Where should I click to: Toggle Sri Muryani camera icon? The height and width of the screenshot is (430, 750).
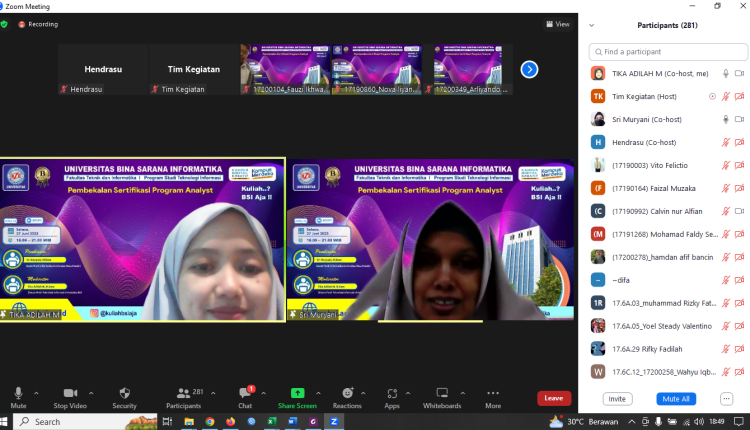tap(739, 120)
